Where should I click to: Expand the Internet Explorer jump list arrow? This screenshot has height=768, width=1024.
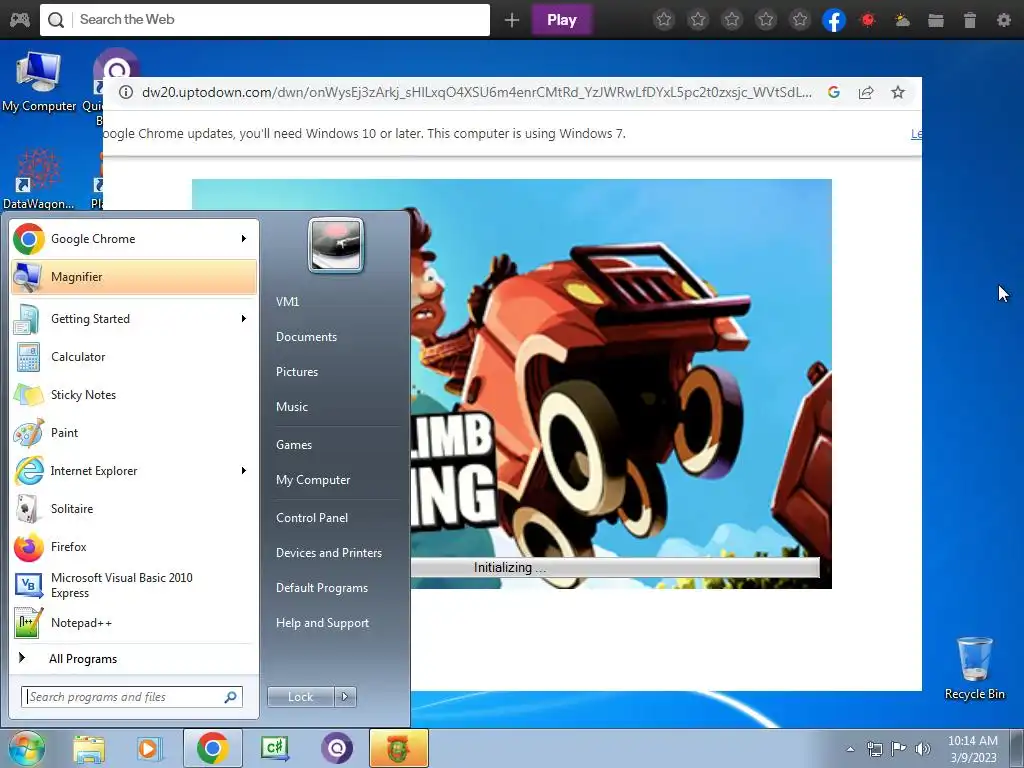[244, 471]
